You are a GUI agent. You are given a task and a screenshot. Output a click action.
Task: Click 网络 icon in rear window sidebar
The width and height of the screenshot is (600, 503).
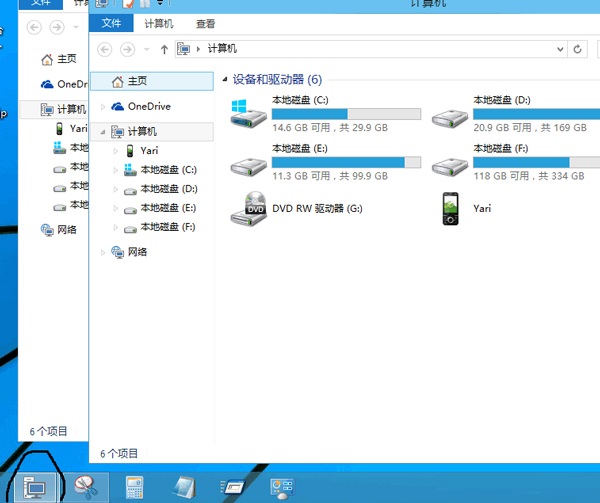[47, 230]
